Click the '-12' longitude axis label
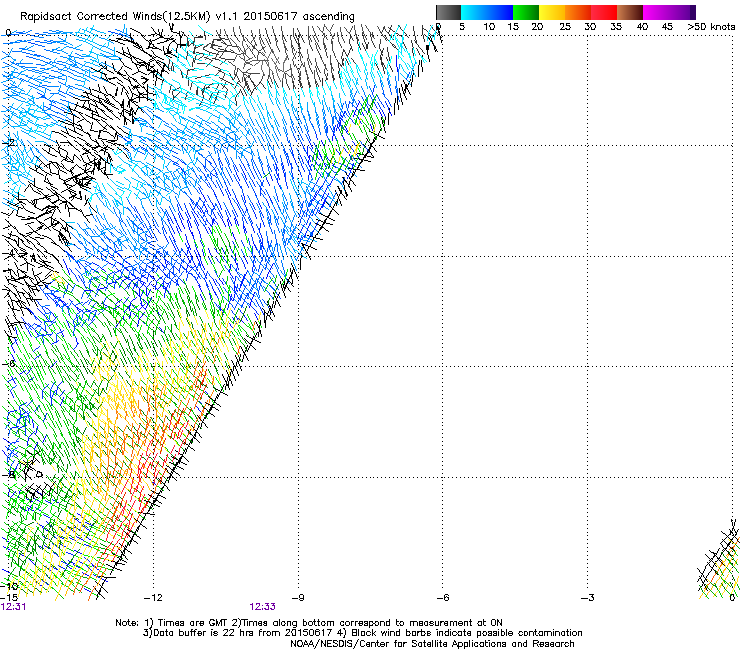Viewport: 740px width, 650px height. (x=153, y=598)
